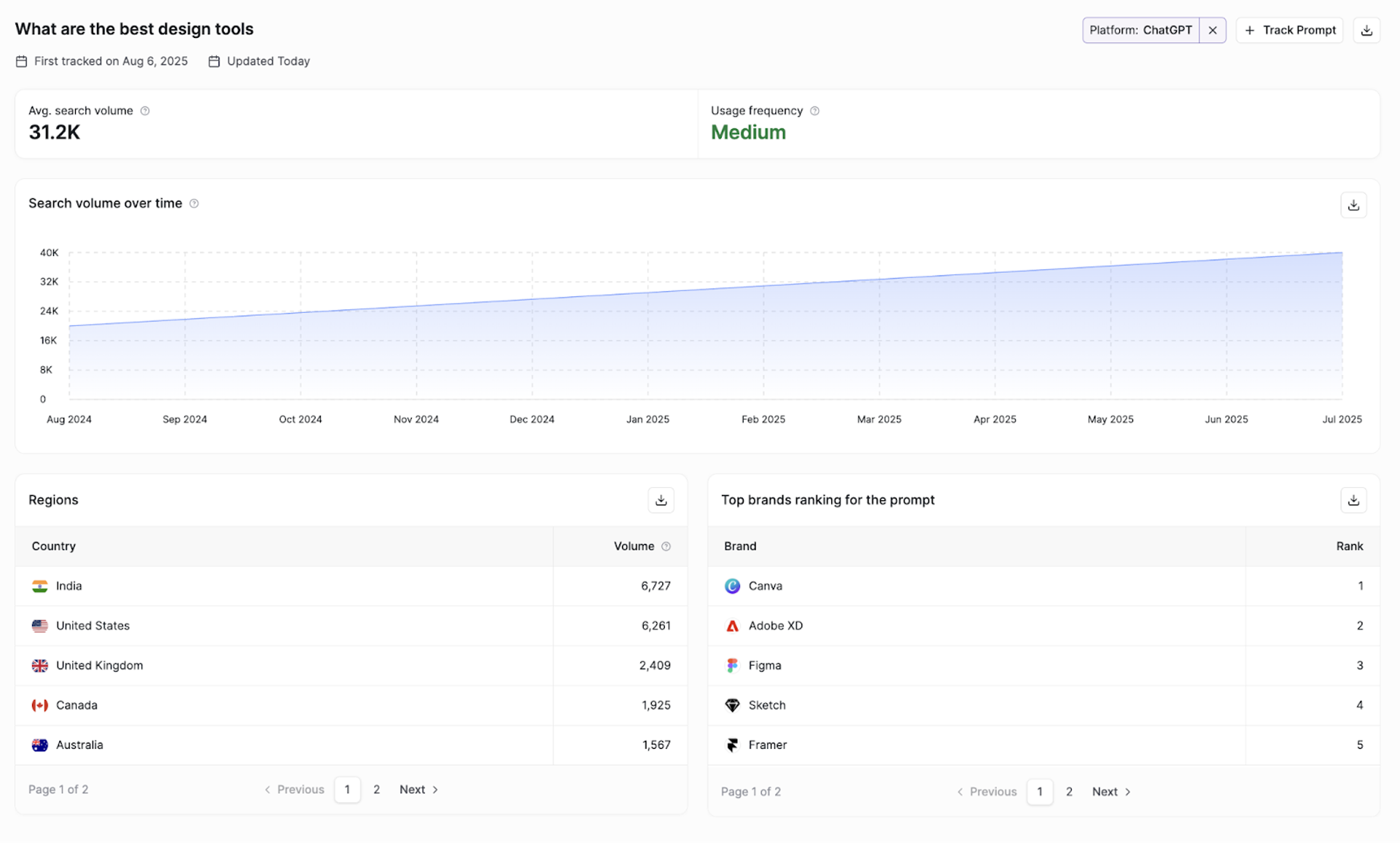Click the Figma brand name
The height and width of the screenshot is (843, 1400).
coord(764,666)
